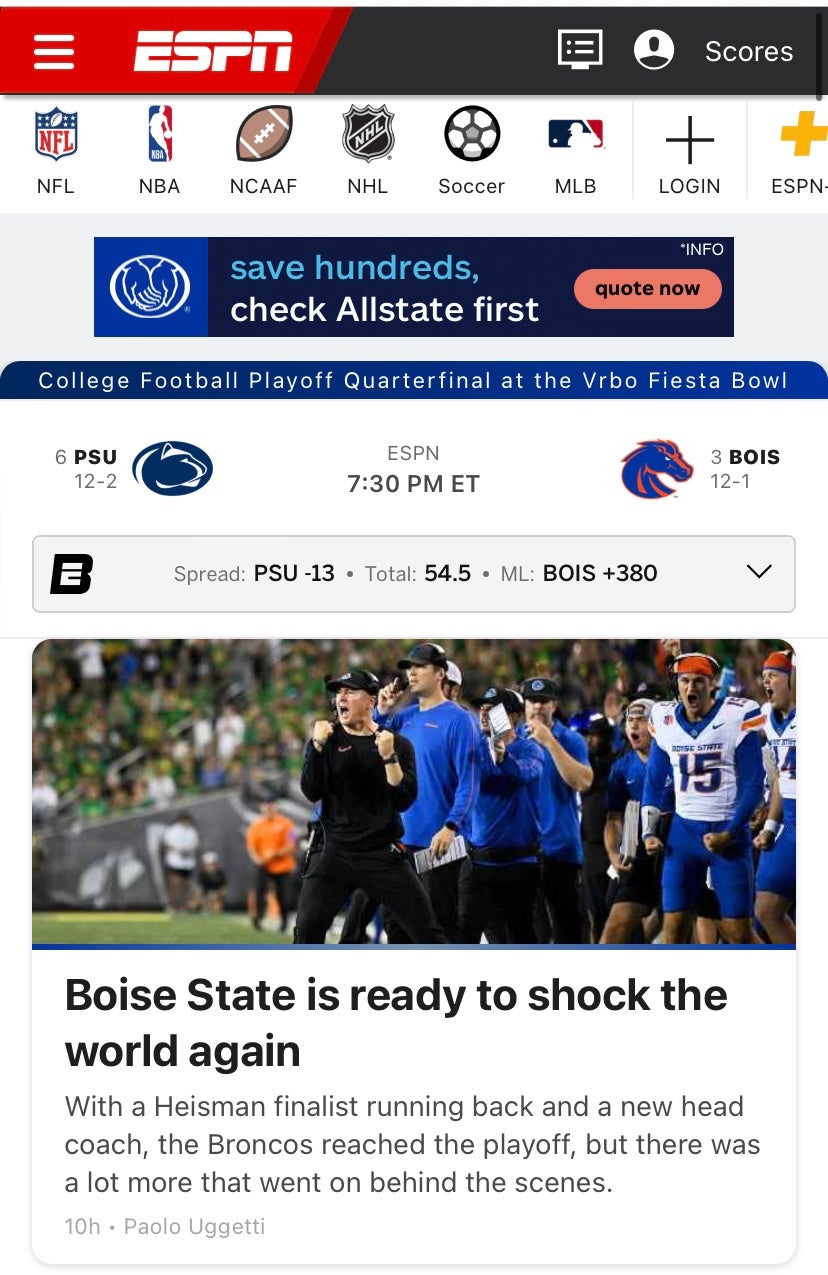Click the user profile icon
The image size is (828, 1275).
click(x=655, y=49)
